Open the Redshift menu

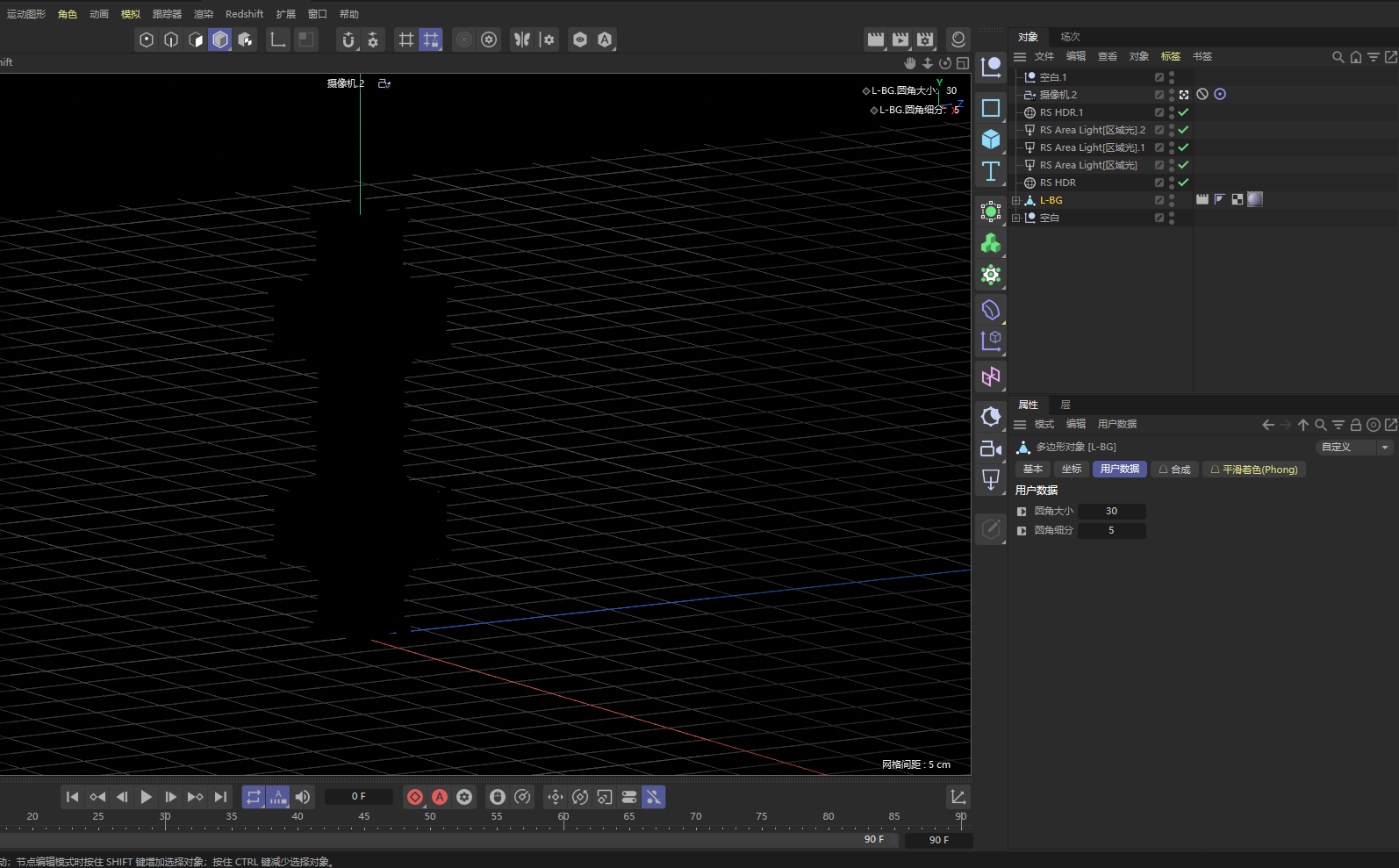tap(244, 14)
